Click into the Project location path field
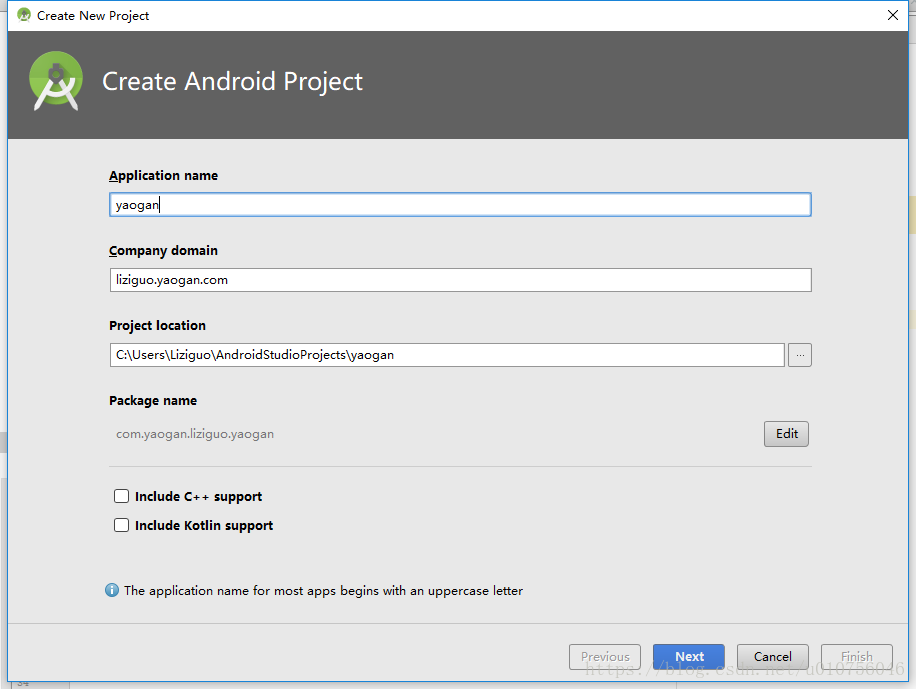 tap(447, 355)
